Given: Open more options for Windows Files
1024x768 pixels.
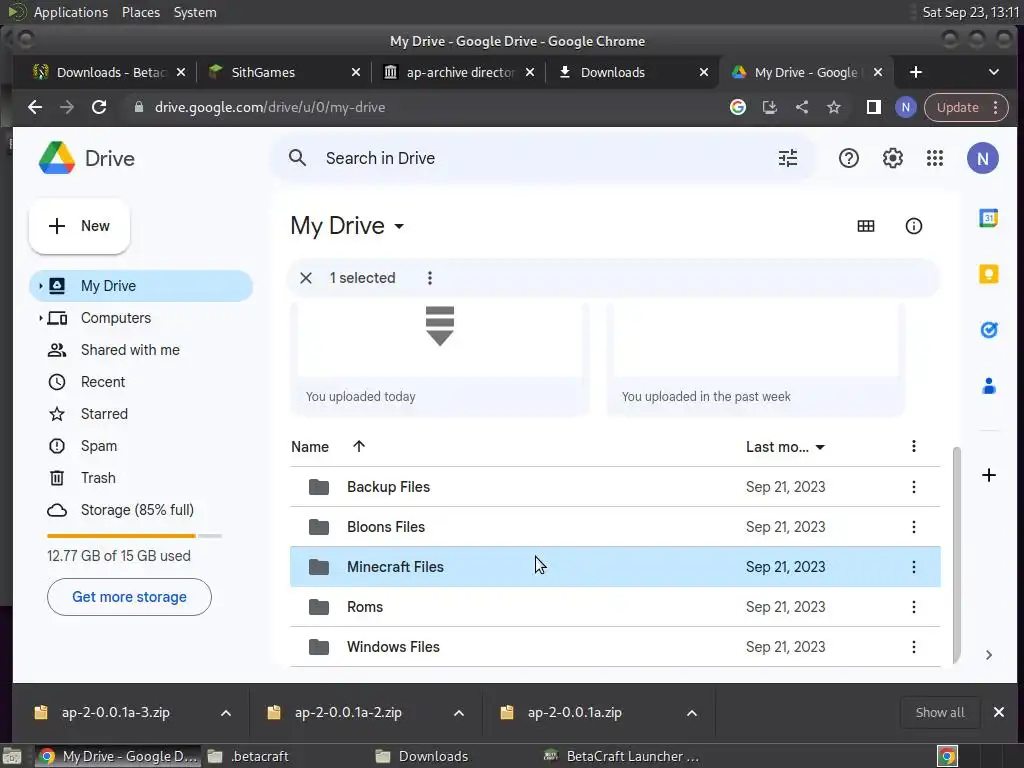Looking at the screenshot, I should pyautogui.click(x=913, y=647).
